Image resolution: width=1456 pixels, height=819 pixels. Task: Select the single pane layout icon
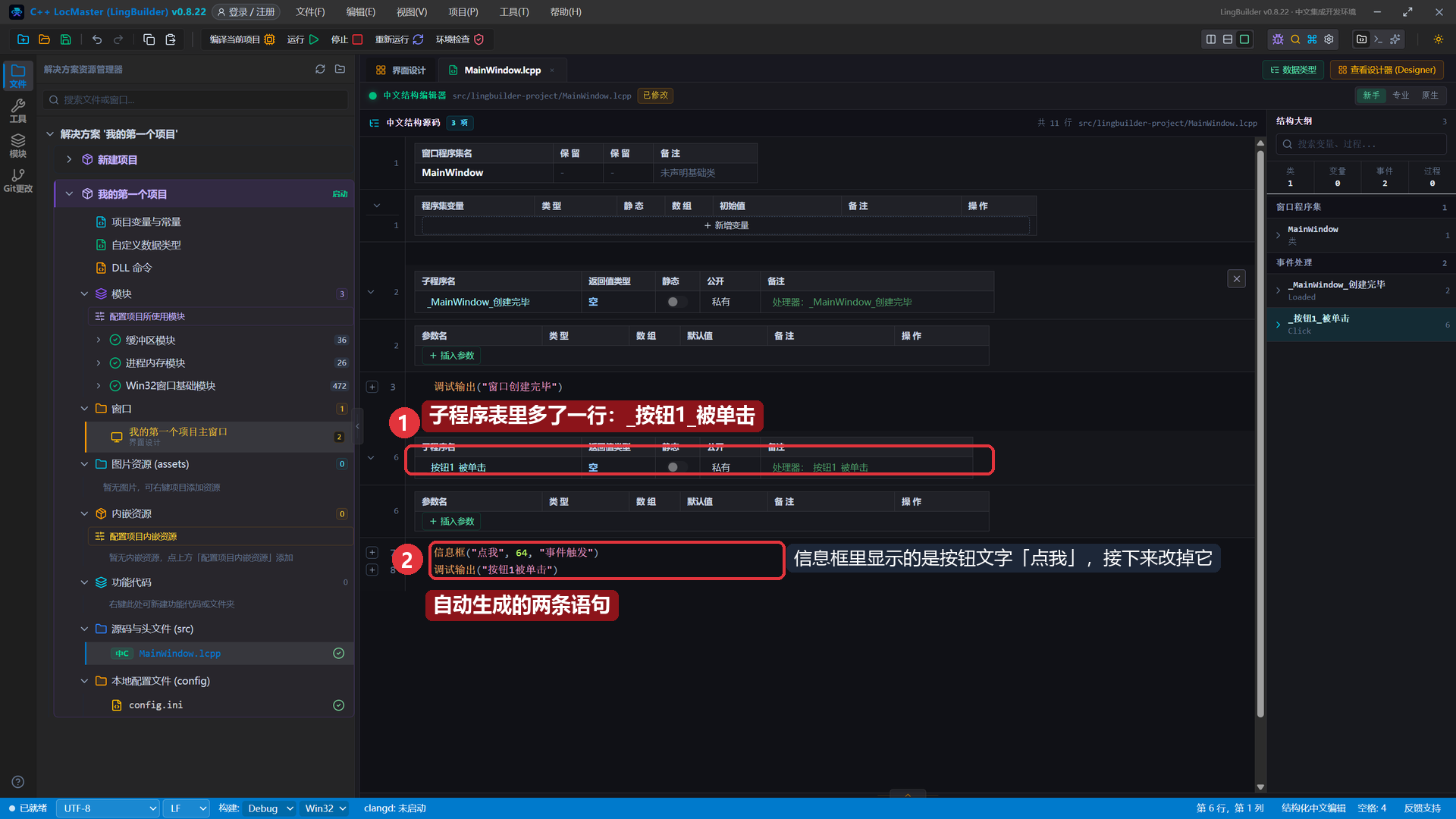pyautogui.click(x=1244, y=39)
